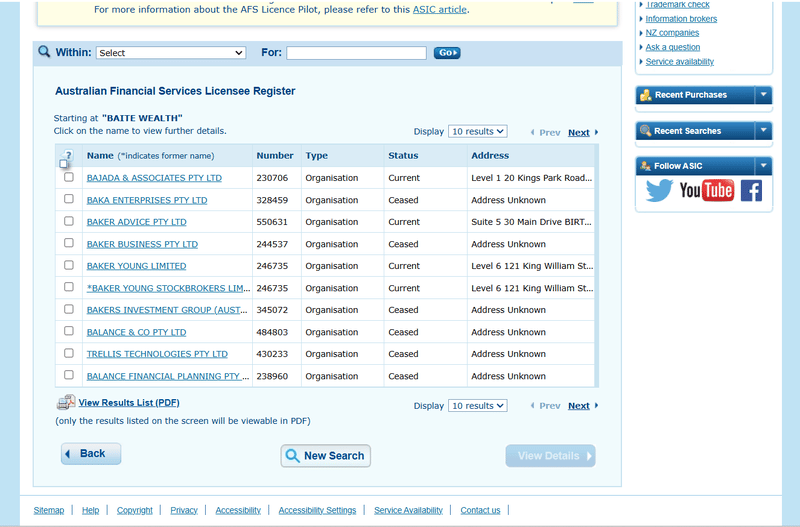
Task: Tick checkbox for BAKERS INVESTMENT GROUP row
Action: [x=69, y=309]
